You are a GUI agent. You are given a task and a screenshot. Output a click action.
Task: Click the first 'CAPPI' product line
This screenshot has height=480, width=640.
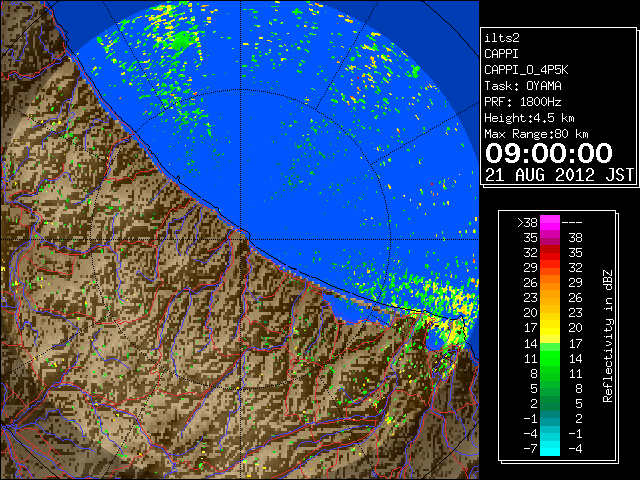pos(501,54)
